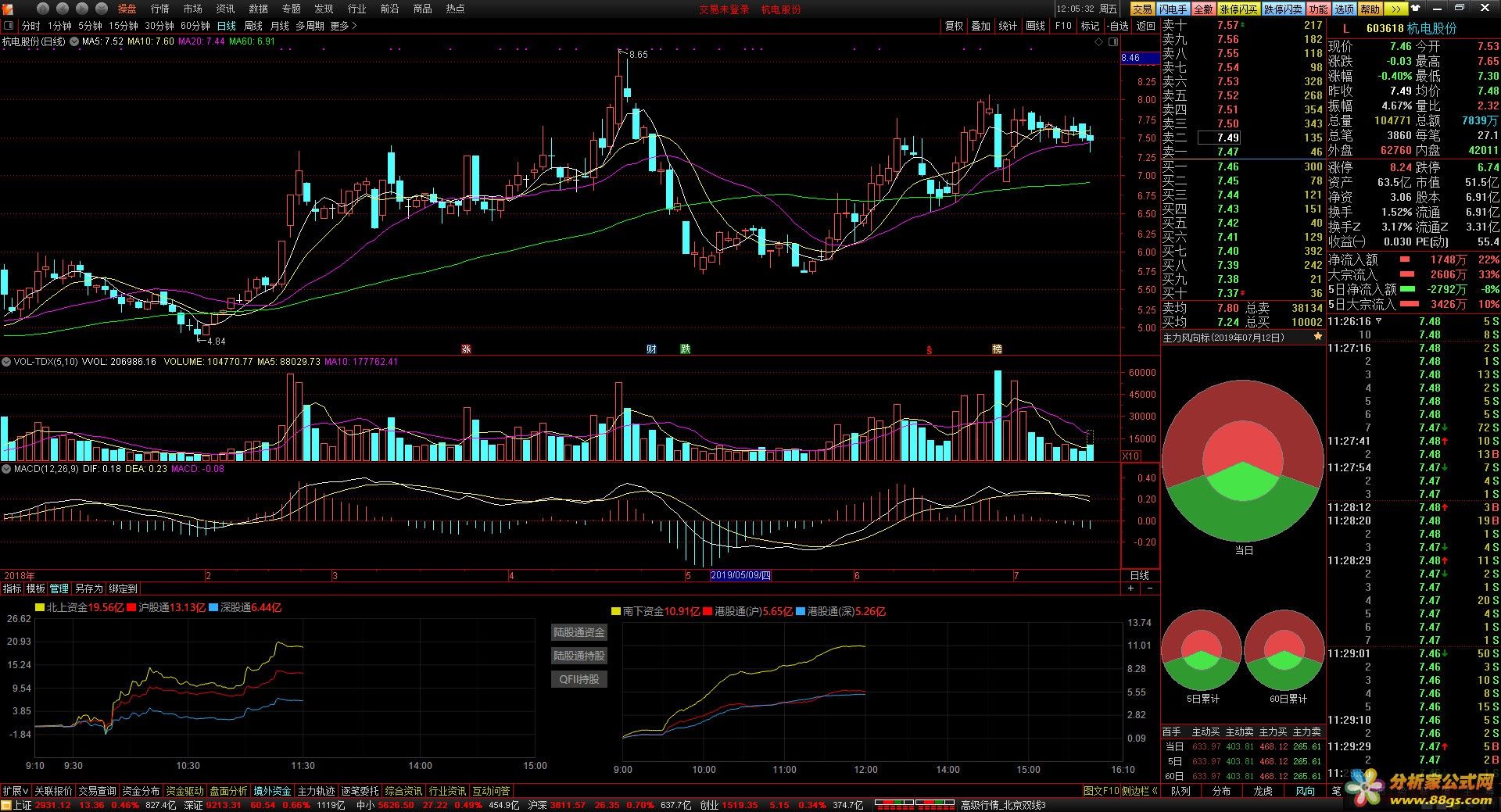This screenshot has height=812, width=1501.
Task: Select the 60分钟 period
Action: pyautogui.click(x=195, y=26)
